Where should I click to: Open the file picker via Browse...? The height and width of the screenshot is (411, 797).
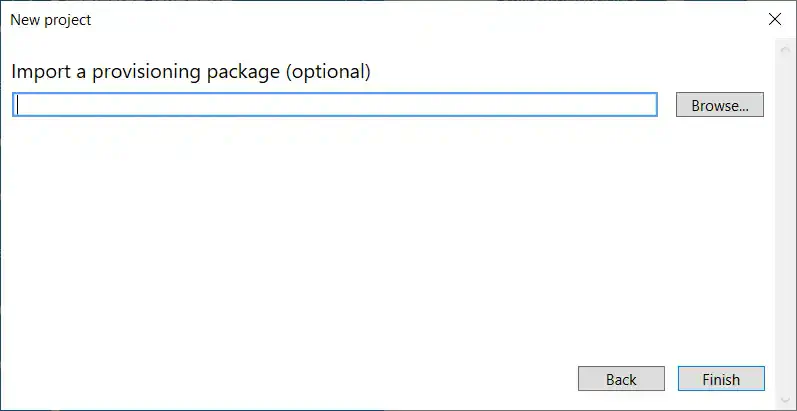click(x=720, y=105)
